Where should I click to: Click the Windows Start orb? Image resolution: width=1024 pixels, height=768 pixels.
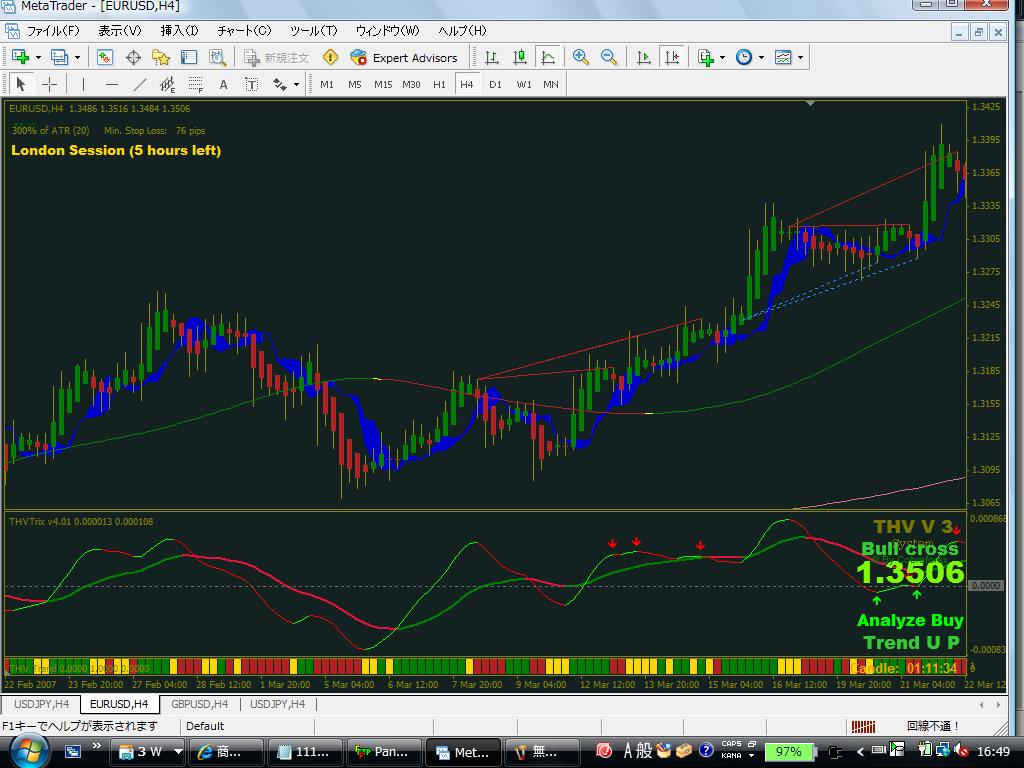click(29, 752)
